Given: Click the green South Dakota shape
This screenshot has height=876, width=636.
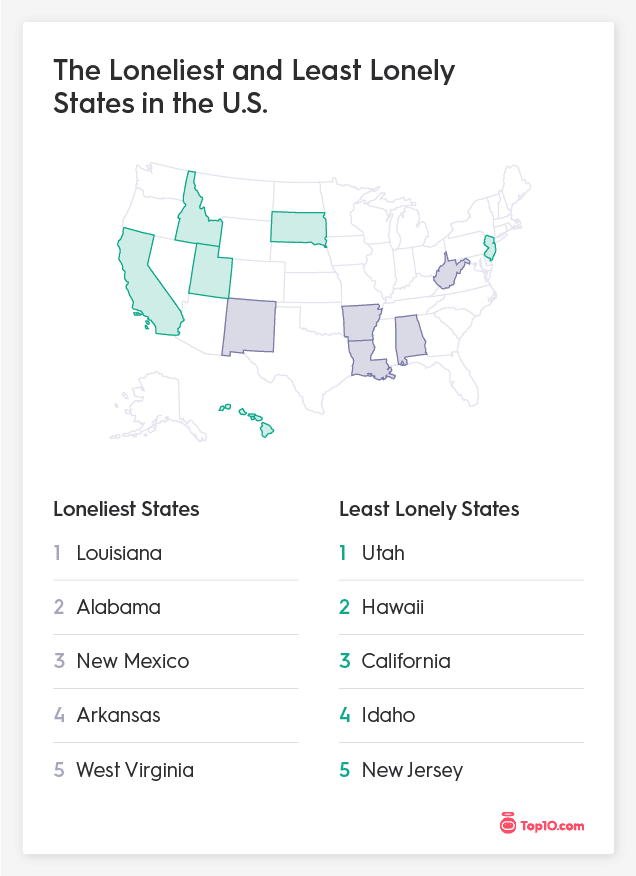Looking at the screenshot, I should click(298, 228).
